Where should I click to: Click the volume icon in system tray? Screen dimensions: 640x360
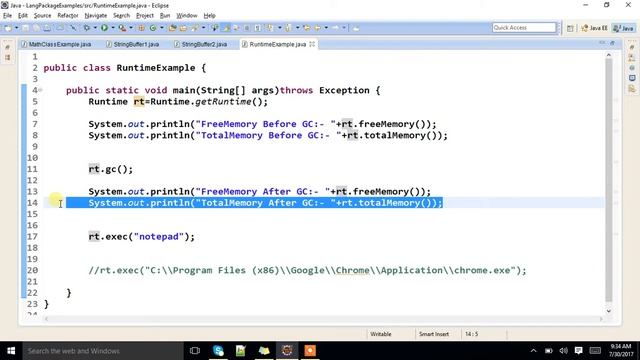(x=564, y=351)
